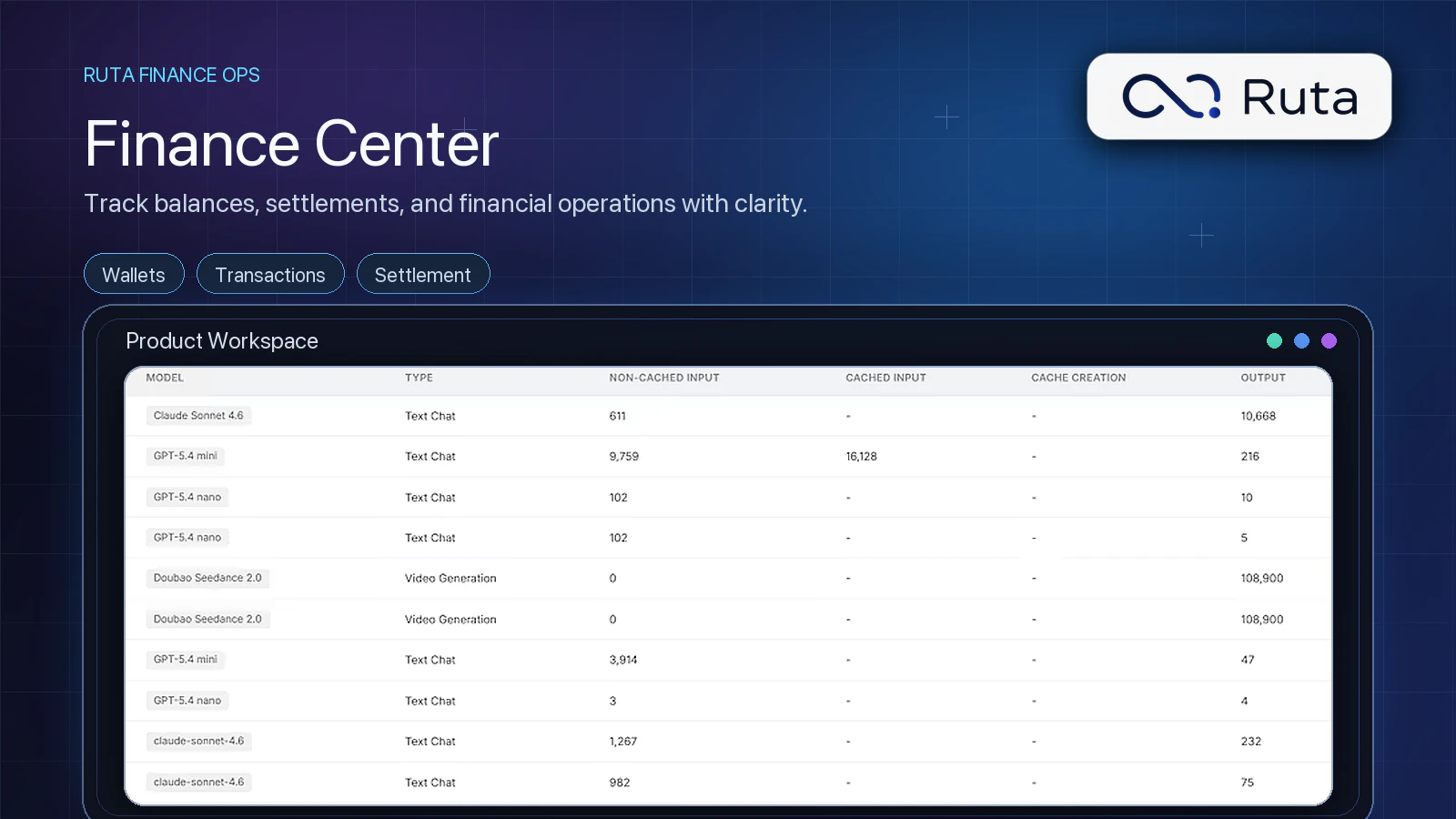Switch to the Transactions tab
The height and width of the screenshot is (819, 1456).
[270, 274]
